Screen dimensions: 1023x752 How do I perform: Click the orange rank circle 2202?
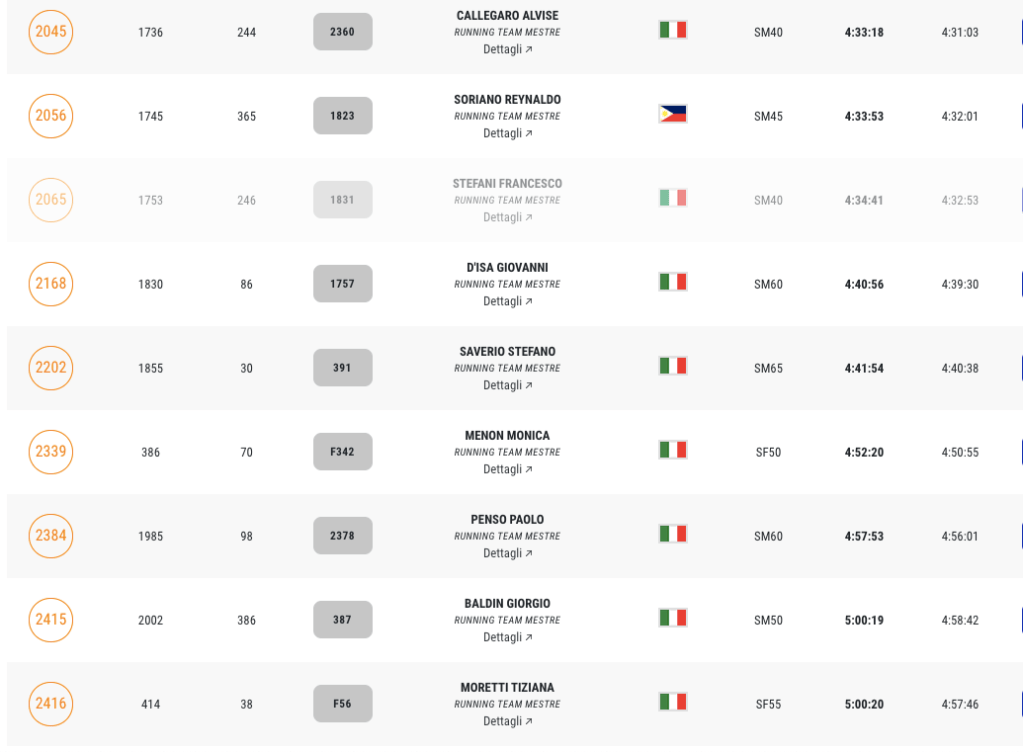[51, 368]
